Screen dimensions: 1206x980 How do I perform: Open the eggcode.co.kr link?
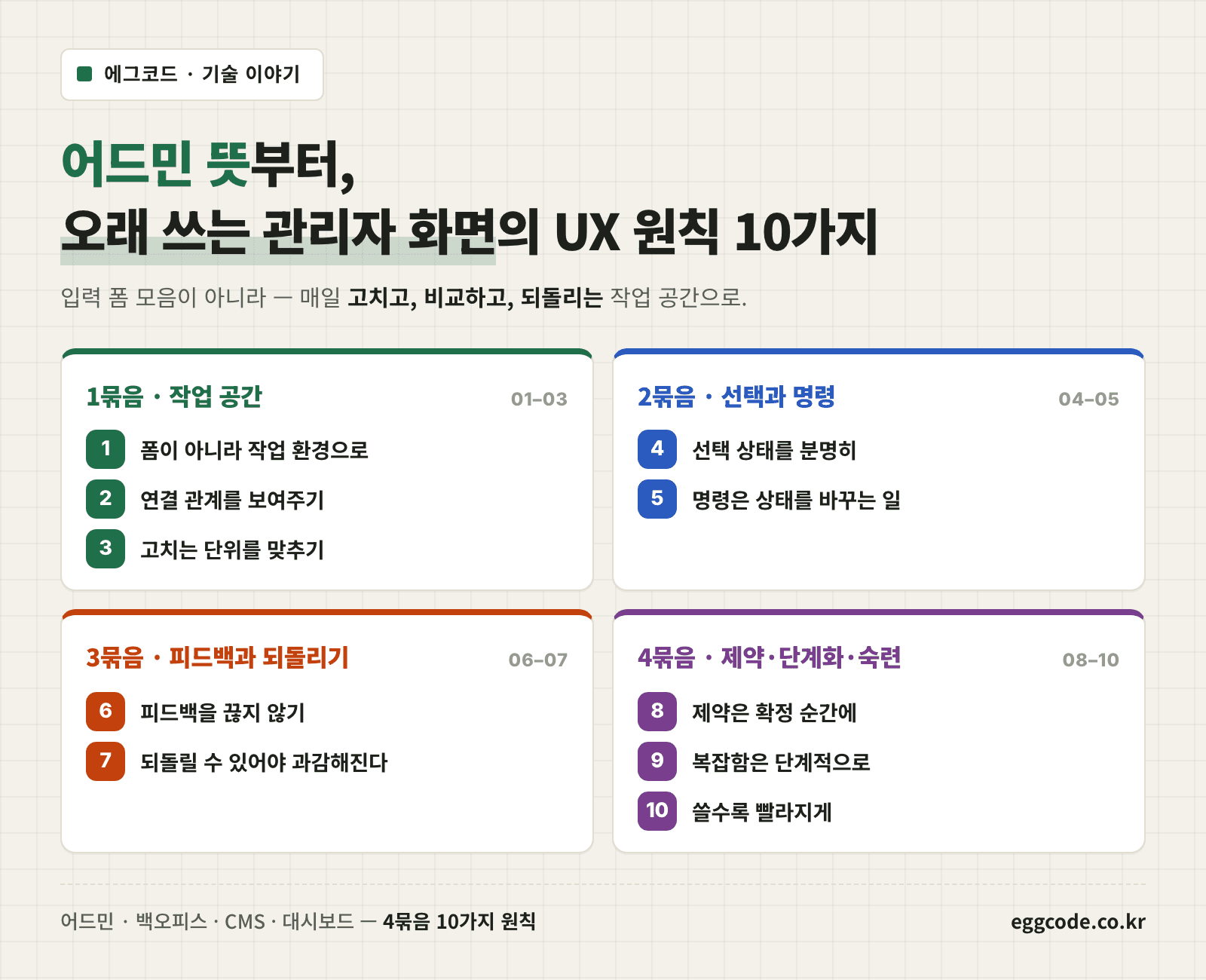tap(1078, 922)
